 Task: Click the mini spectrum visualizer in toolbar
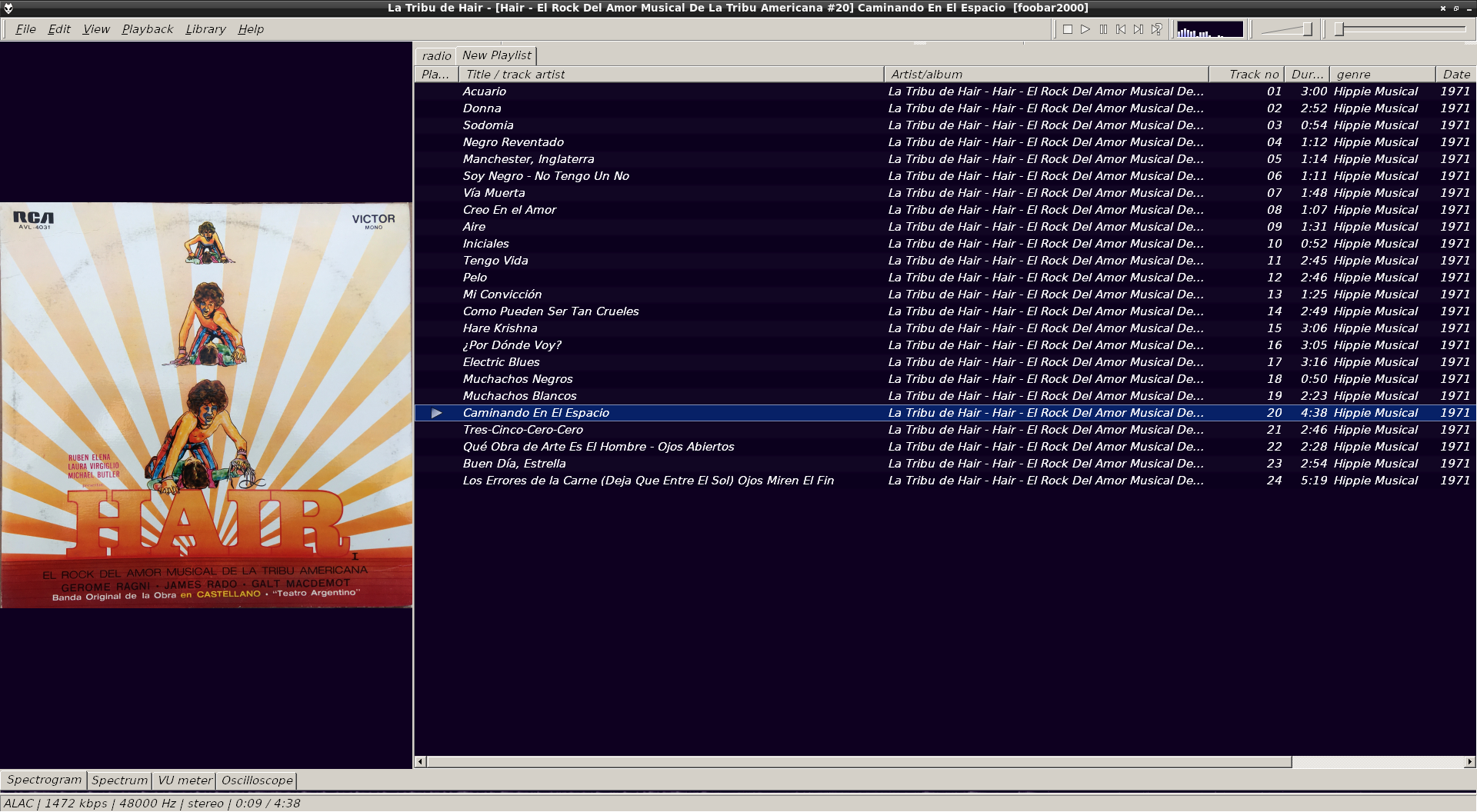pyautogui.click(x=1210, y=29)
